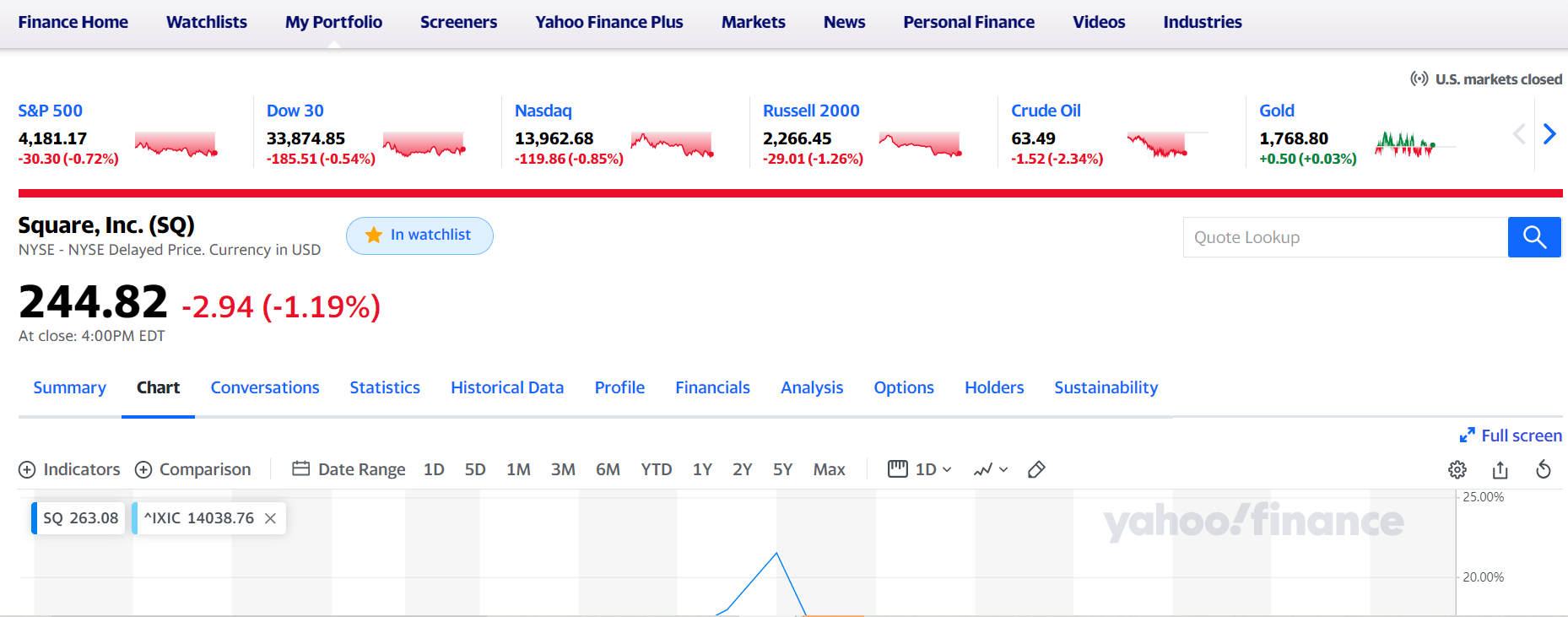
Task: Open the Markets menu
Action: (754, 22)
